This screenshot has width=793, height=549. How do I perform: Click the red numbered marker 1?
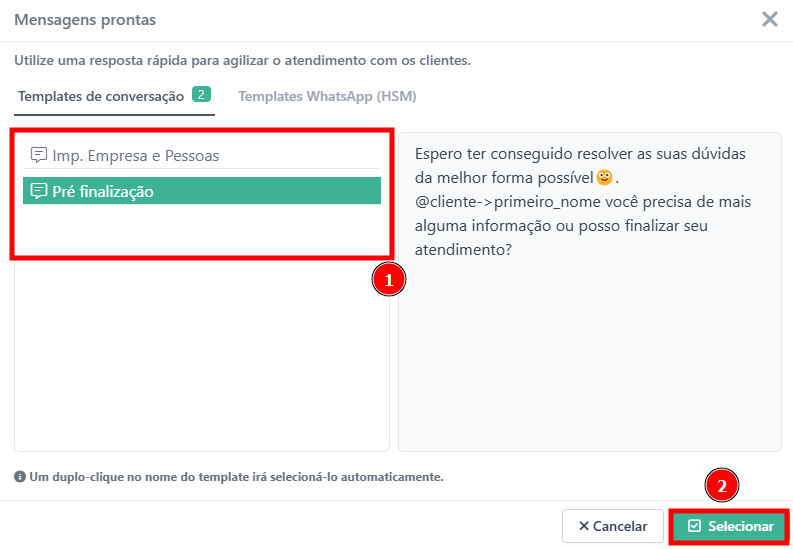388,281
